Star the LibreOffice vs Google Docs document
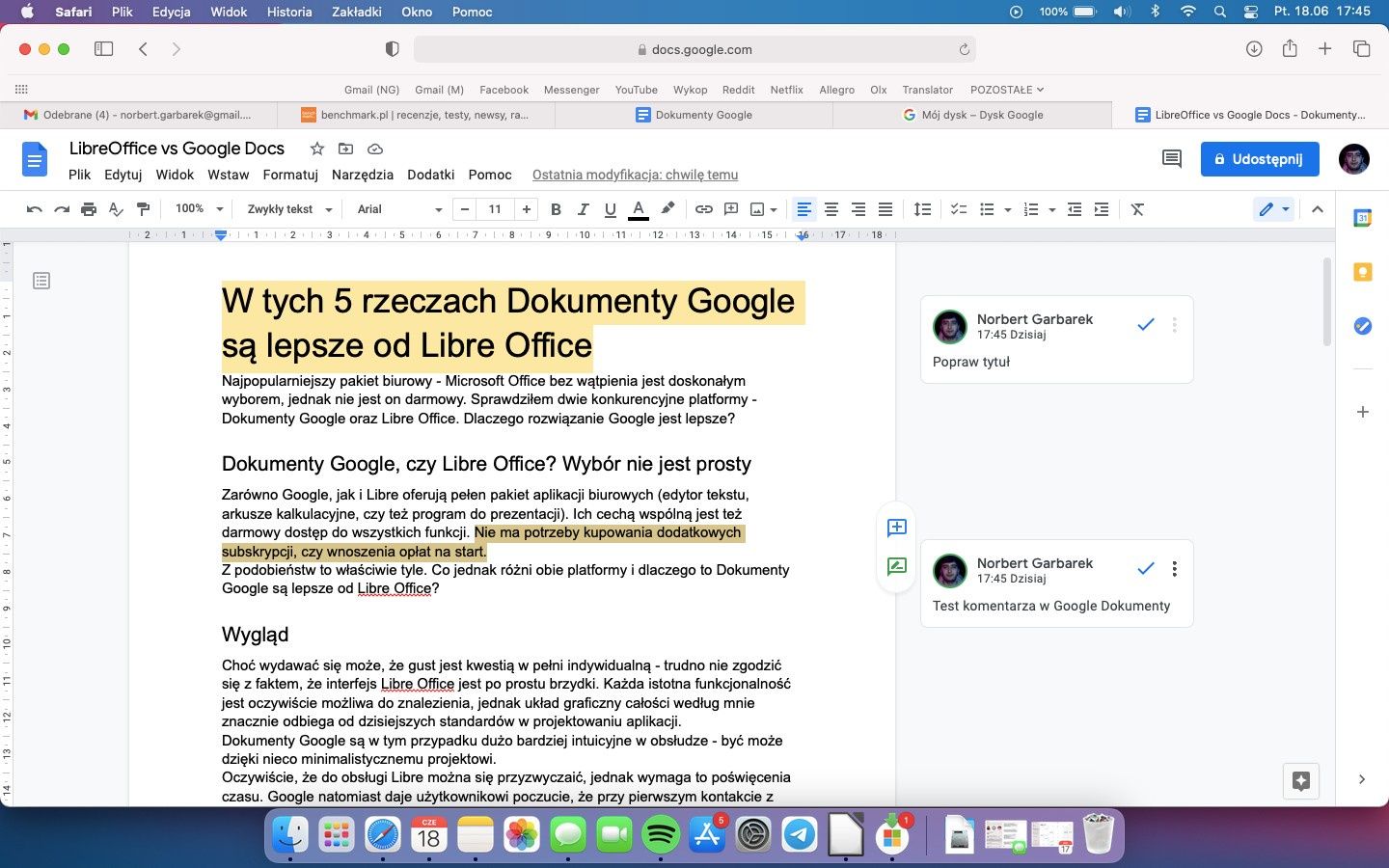The image size is (1389, 868). pos(316,149)
